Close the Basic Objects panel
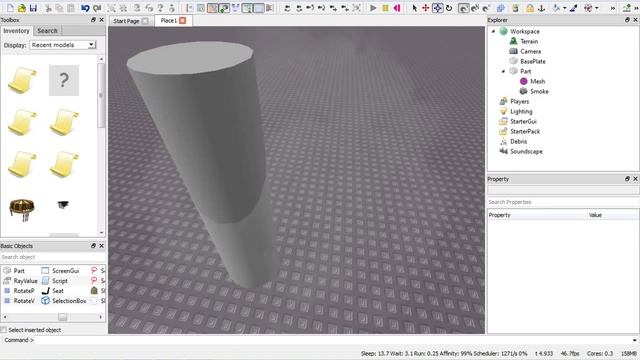This screenshot has width=640, height=360. (102, 246)
